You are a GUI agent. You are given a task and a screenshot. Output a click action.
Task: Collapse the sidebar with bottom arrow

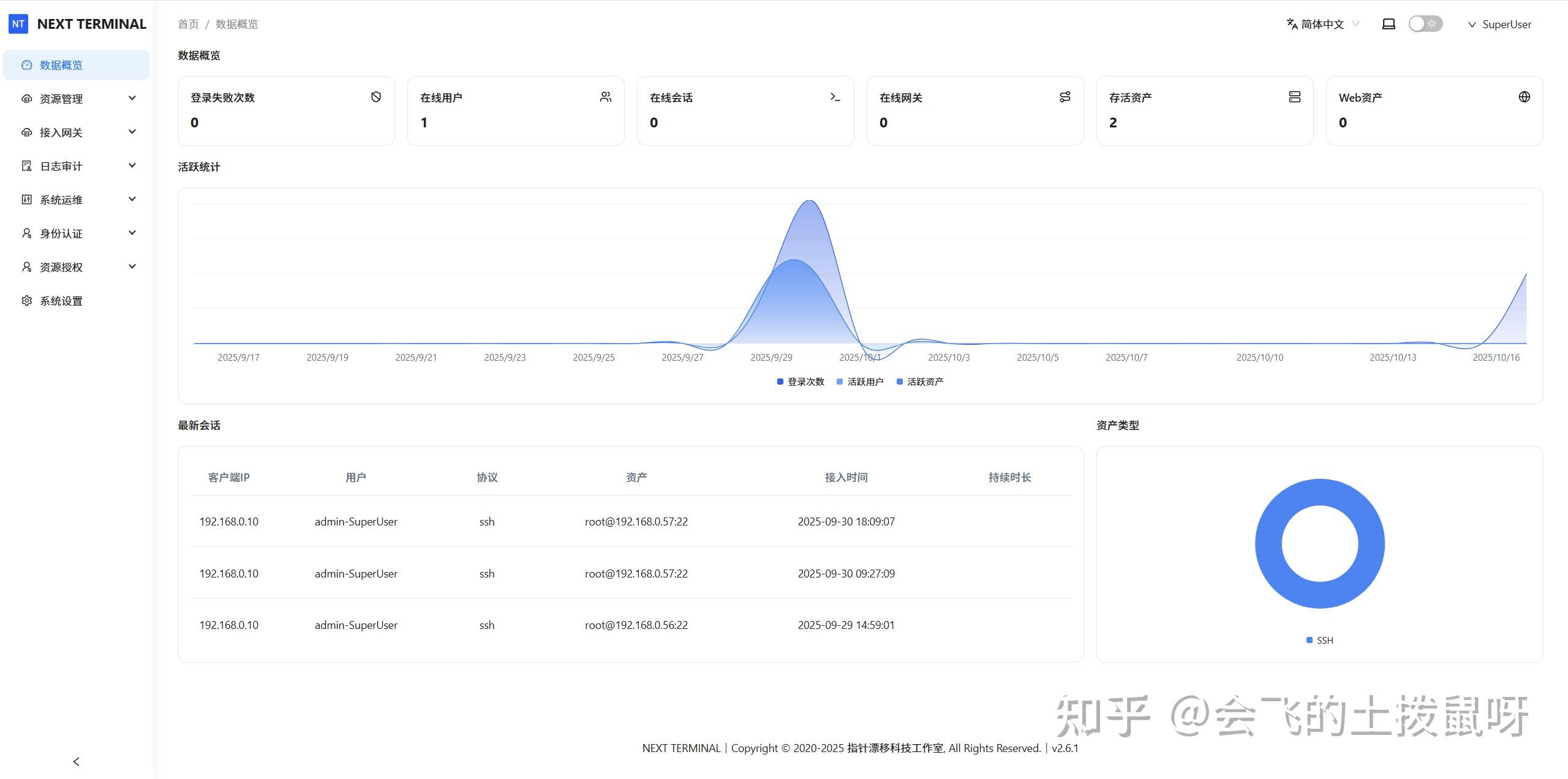(x=76, y=761)
